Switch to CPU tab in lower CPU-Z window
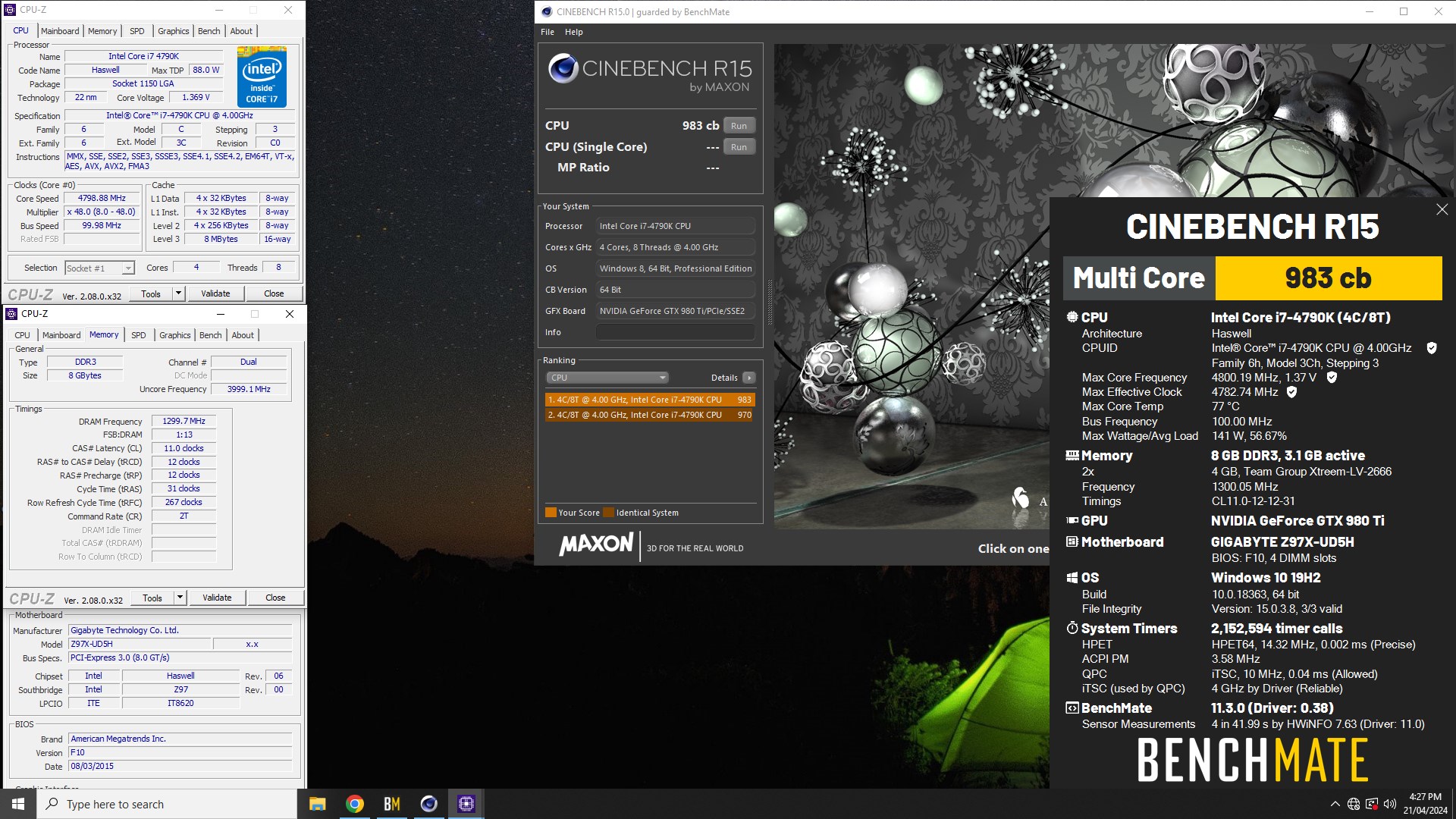The width and height of the screenshot is (1456, 819). click(23, 335)
